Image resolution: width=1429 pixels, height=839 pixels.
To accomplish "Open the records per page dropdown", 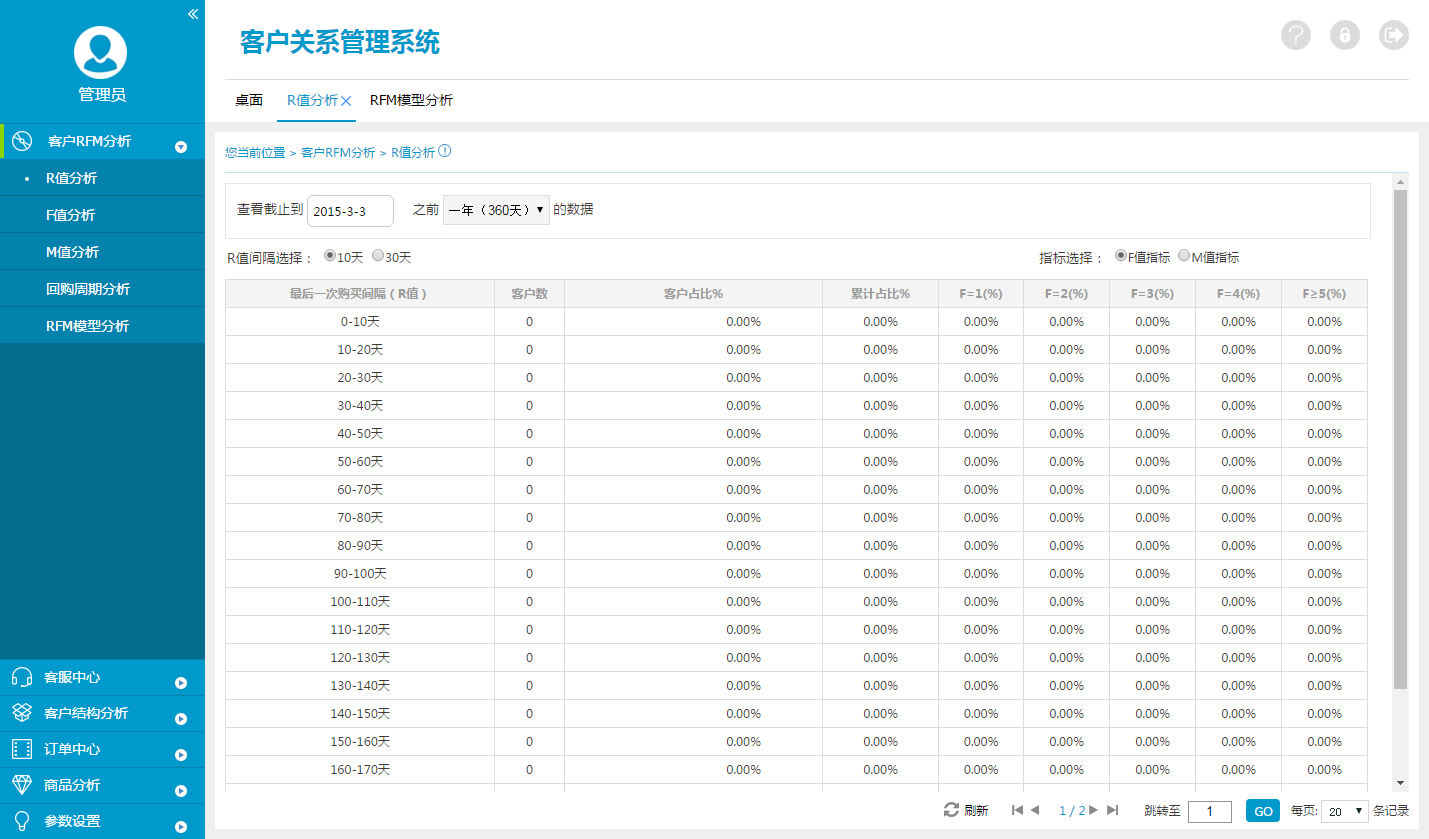I will point(1344,811).
